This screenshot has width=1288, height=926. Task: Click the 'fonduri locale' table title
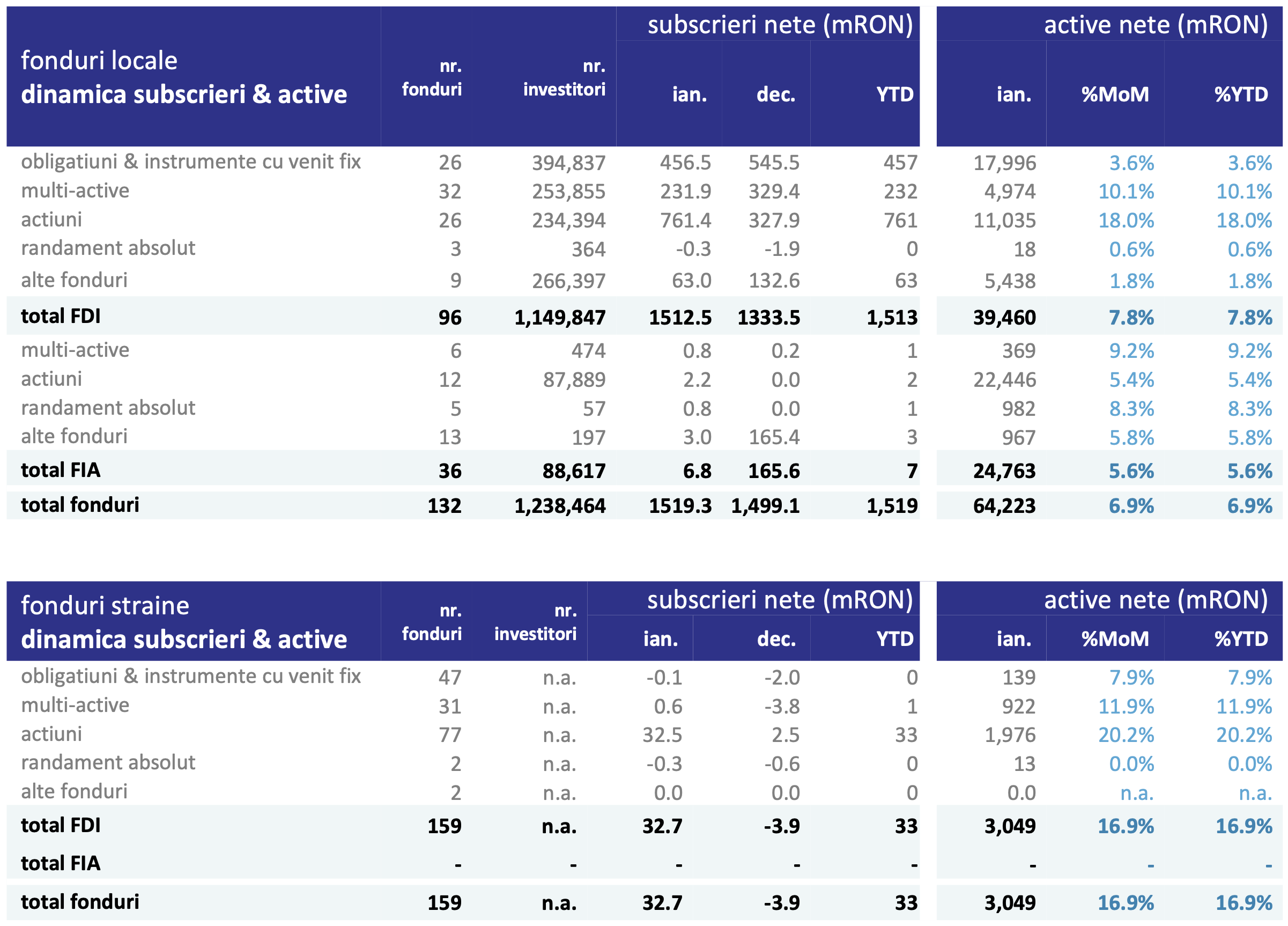click(99, 60)
